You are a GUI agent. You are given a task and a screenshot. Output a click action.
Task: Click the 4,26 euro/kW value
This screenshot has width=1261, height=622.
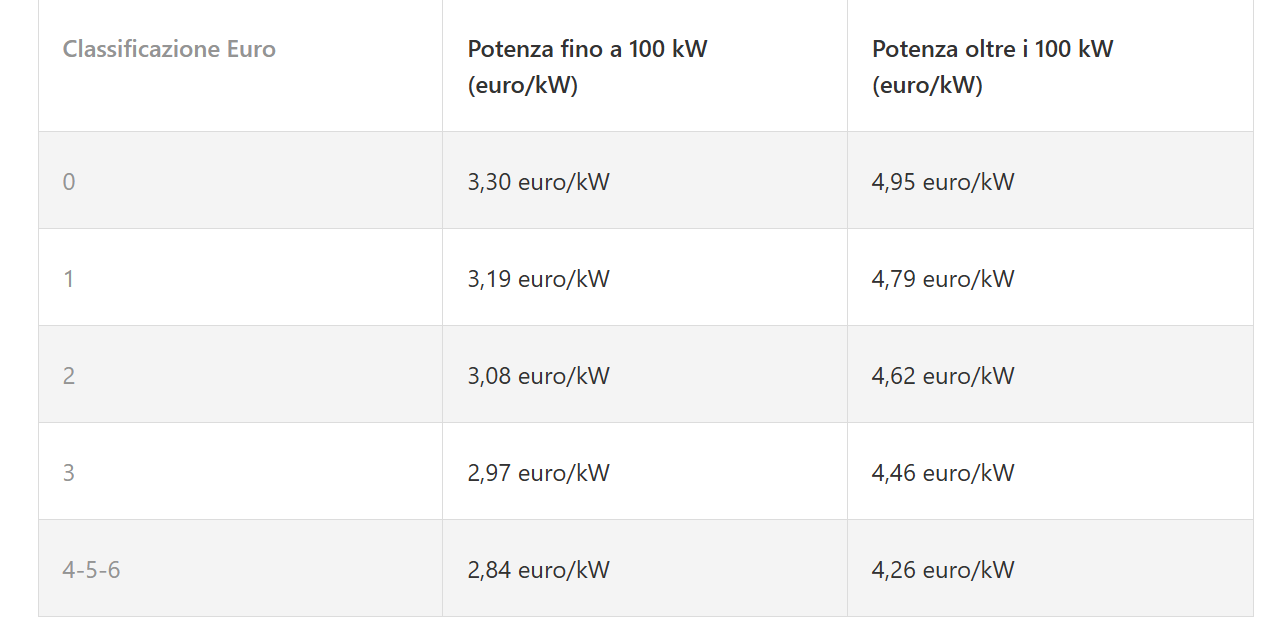(943, 570)
